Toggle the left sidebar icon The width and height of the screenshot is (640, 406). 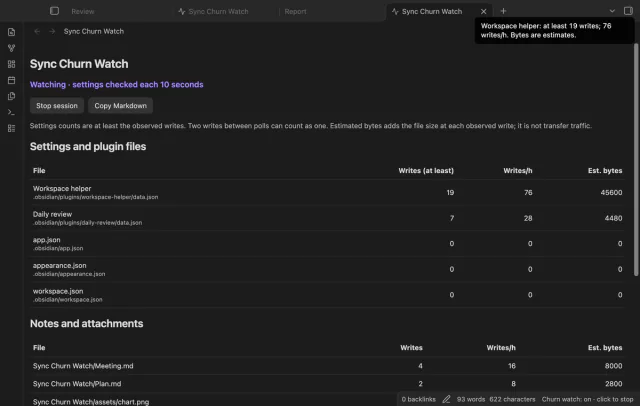tap(54, 11)
